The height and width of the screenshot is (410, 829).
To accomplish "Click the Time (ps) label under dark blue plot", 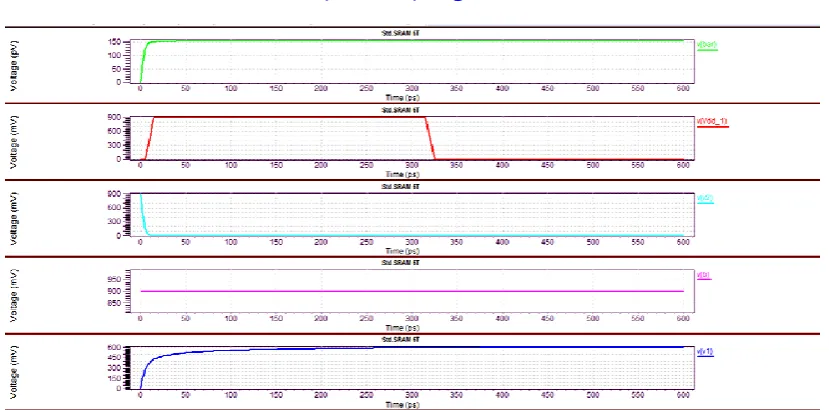I will tap(402, 405).
